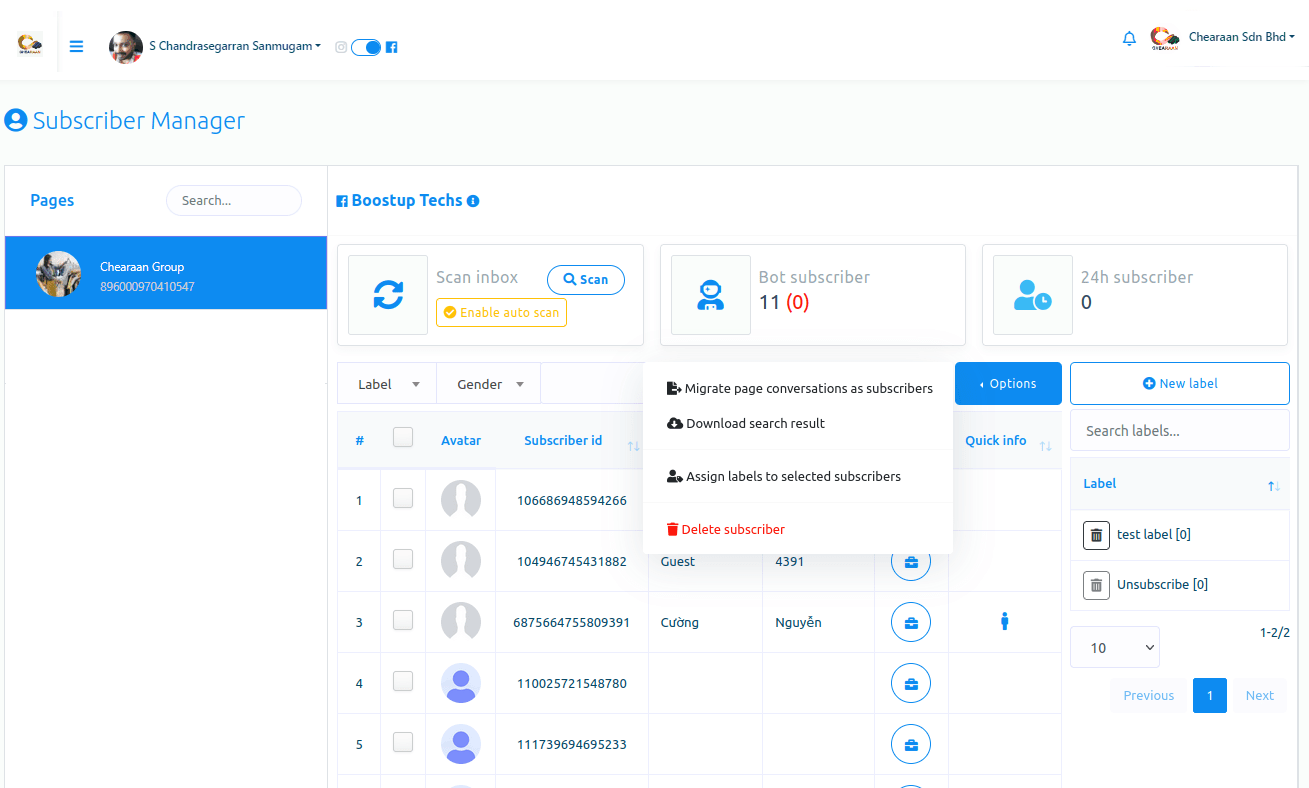
Task: Click briefcase icon for subscriber 110025721548780
Action: (x=910, y=684)
